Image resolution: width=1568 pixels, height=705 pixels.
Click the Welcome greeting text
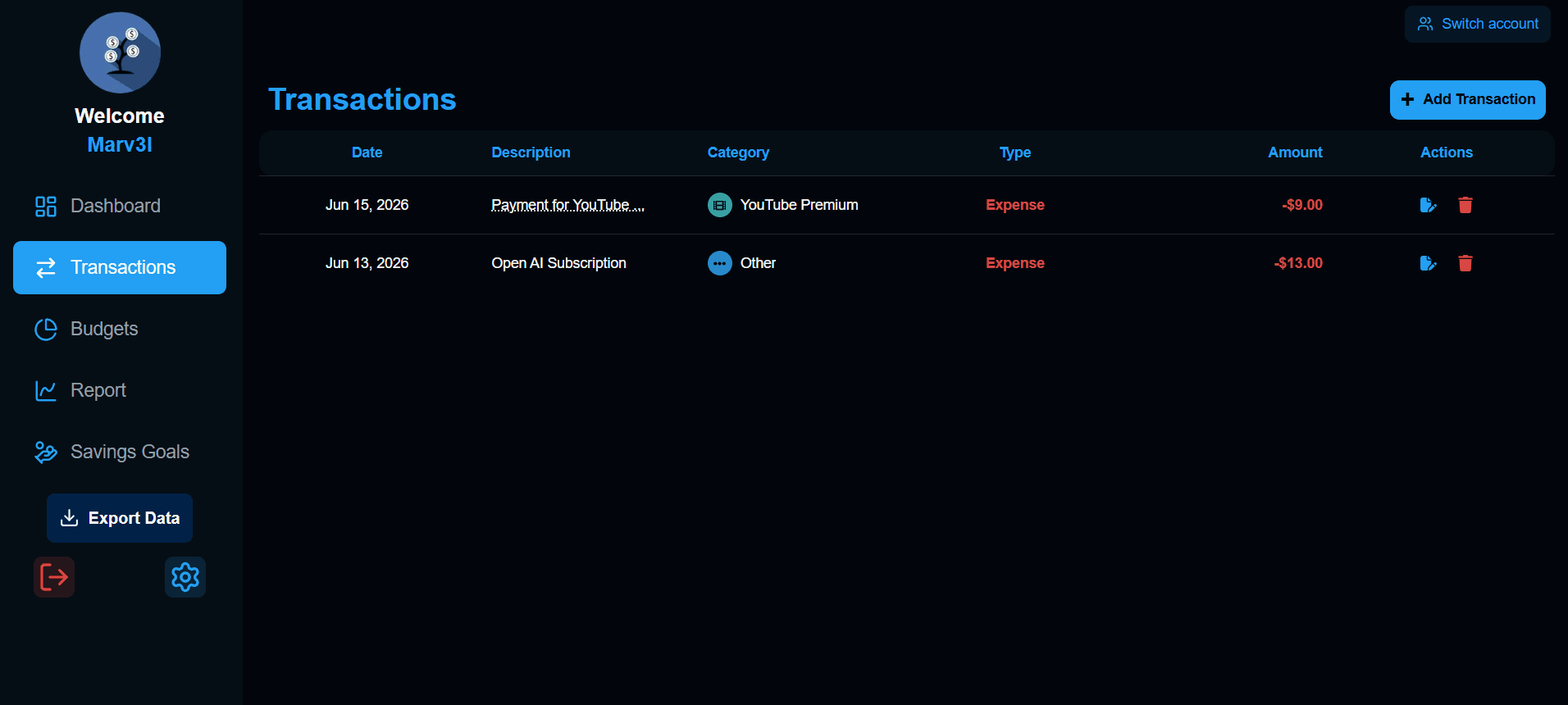(120, 116)
